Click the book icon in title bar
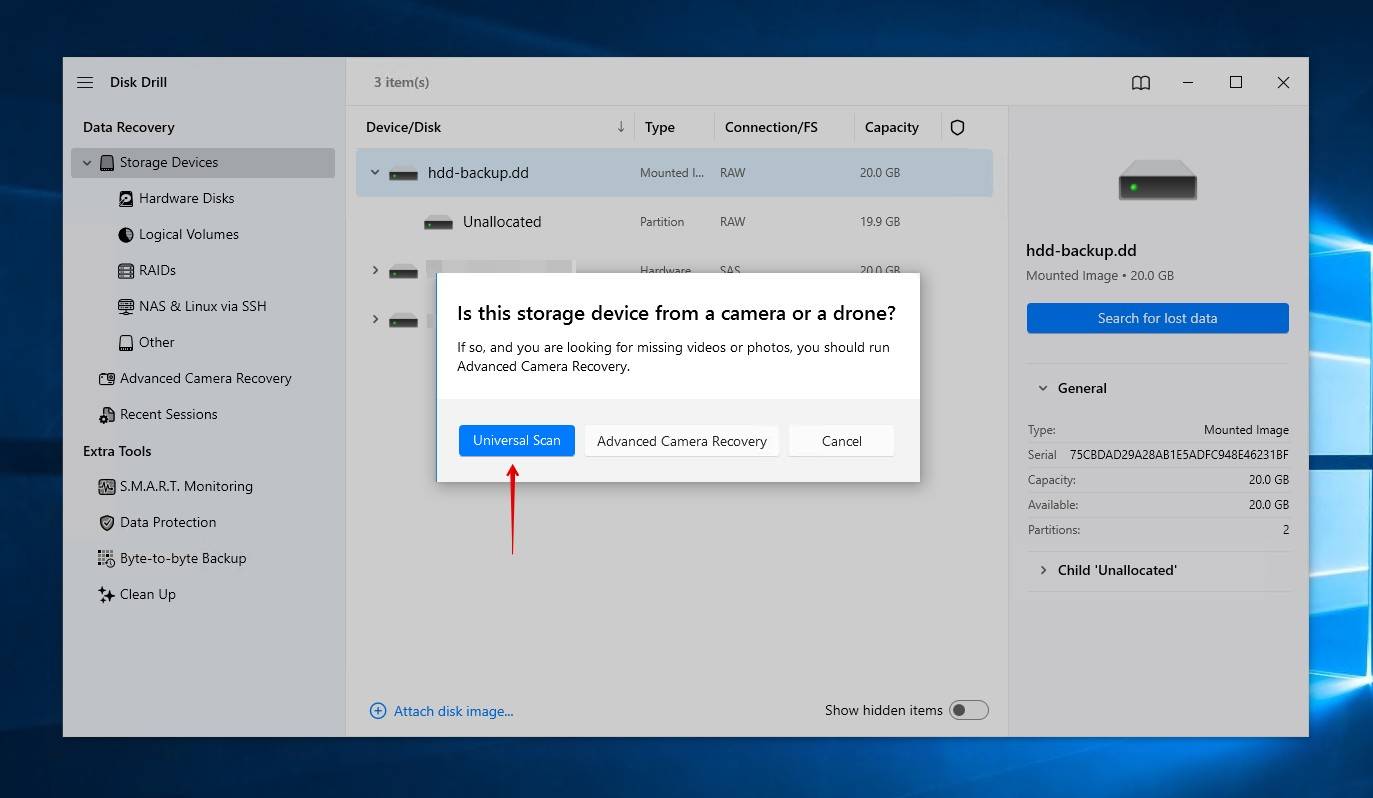The height and width of the screenshot is (798, 1373). [x=1140, y=83]
